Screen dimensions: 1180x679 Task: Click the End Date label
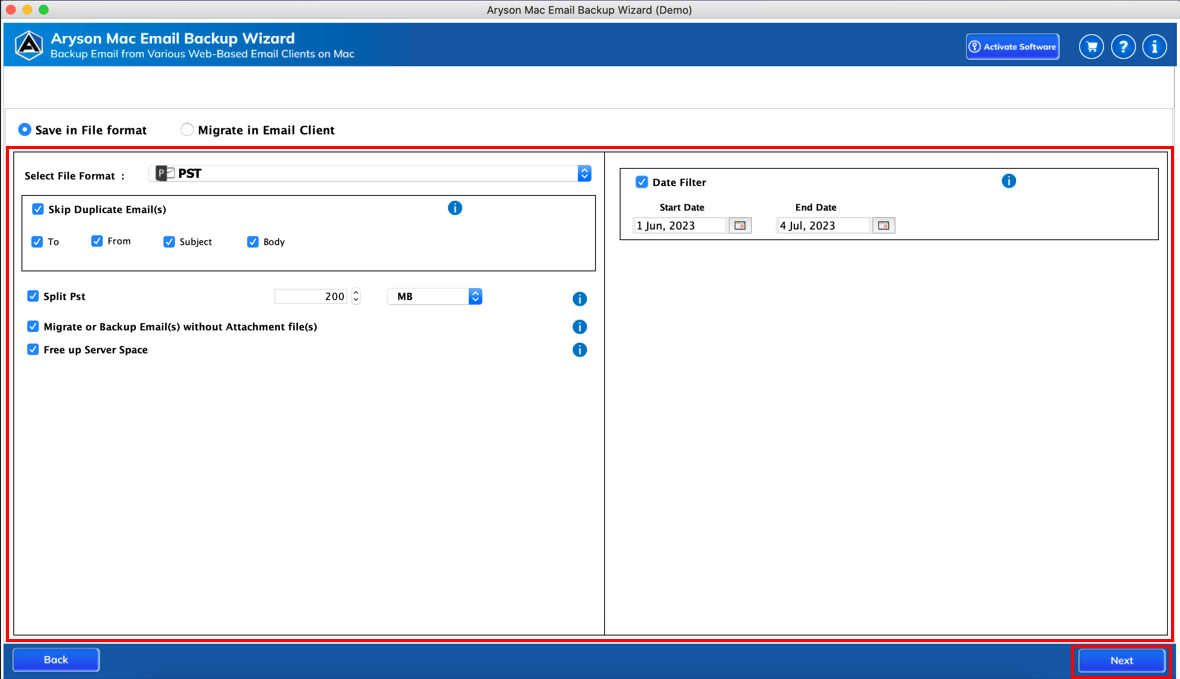(816, 207)
